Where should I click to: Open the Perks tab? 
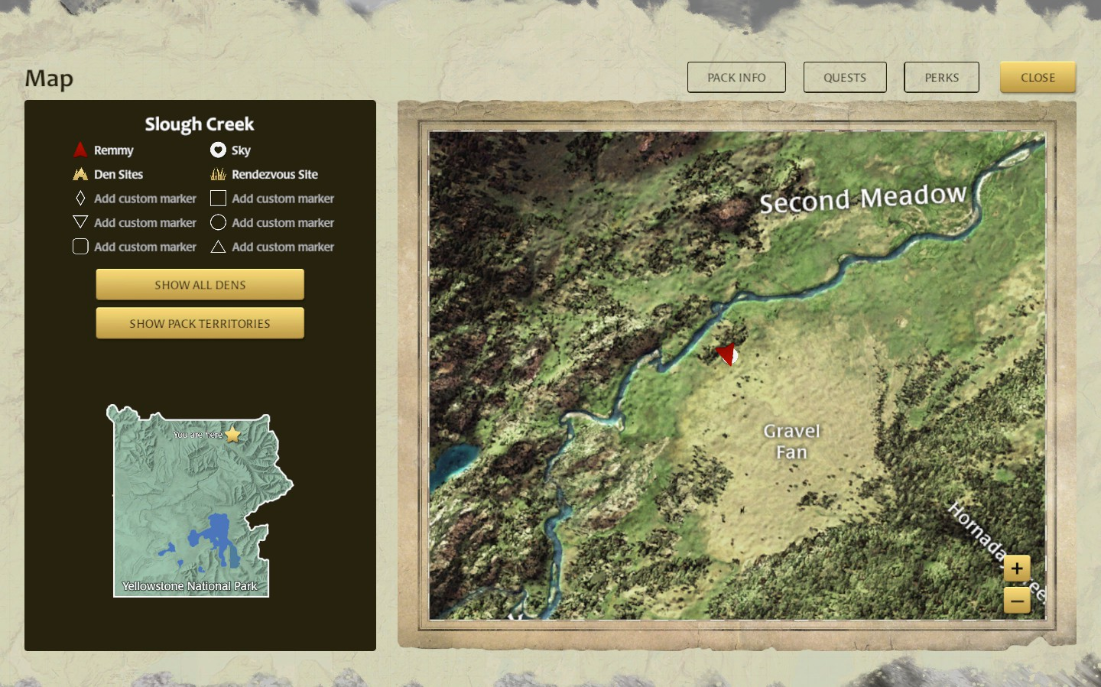point(942,77)
